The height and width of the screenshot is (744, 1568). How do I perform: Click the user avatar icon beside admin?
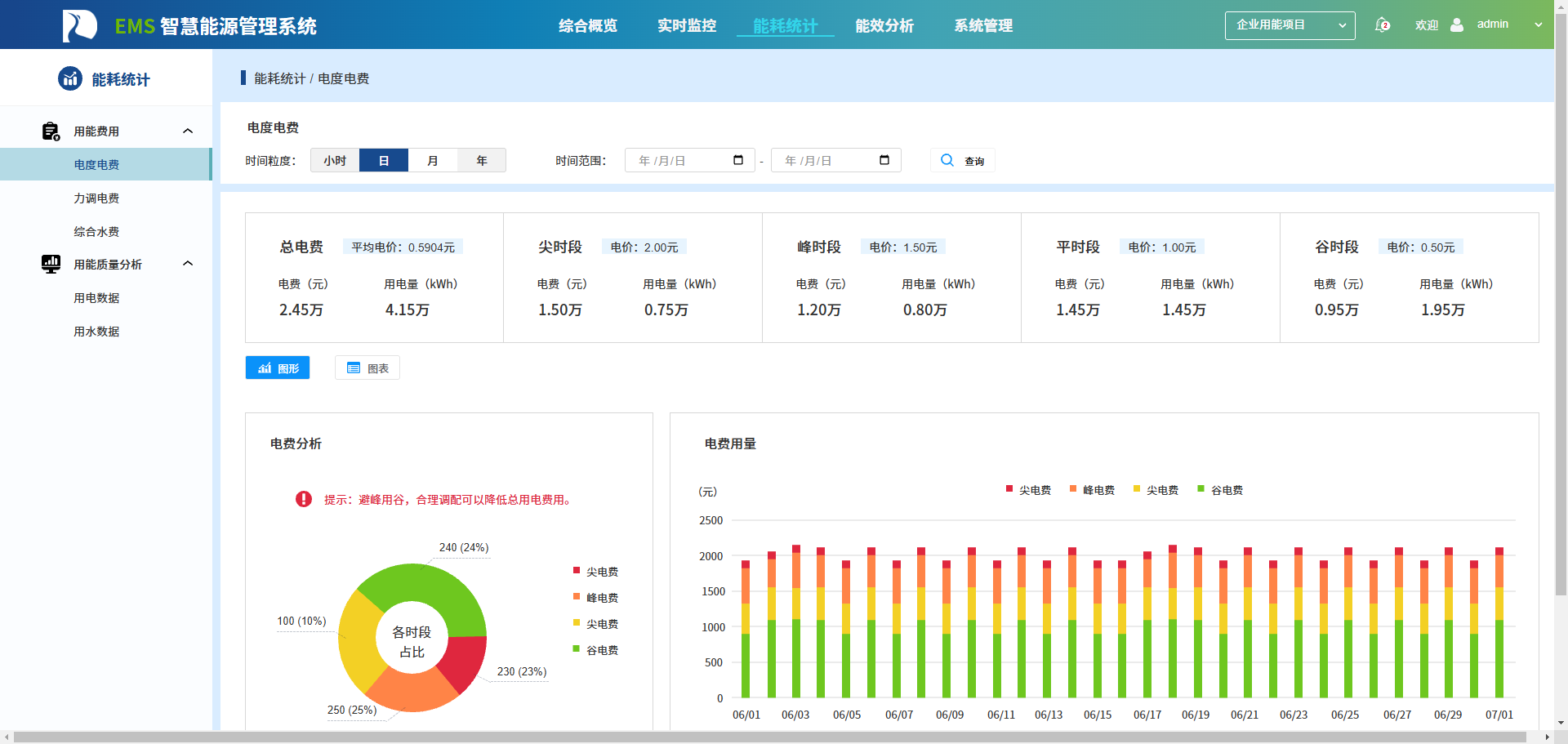click(1457, 25)
